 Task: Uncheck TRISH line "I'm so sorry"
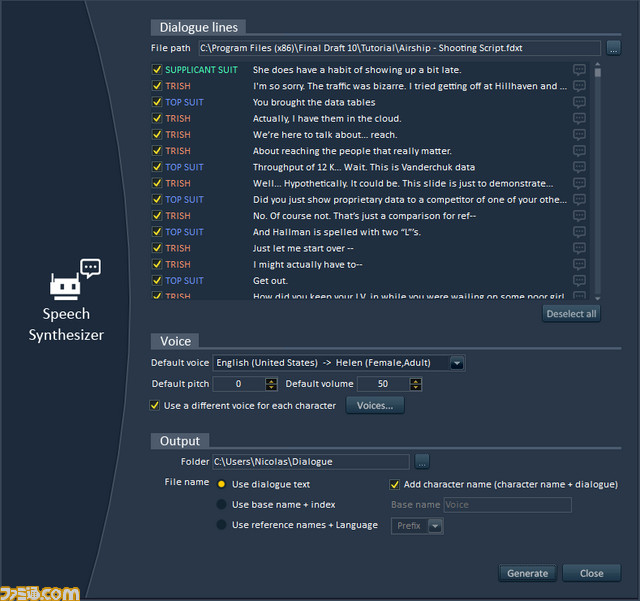[x=157, y=86]
